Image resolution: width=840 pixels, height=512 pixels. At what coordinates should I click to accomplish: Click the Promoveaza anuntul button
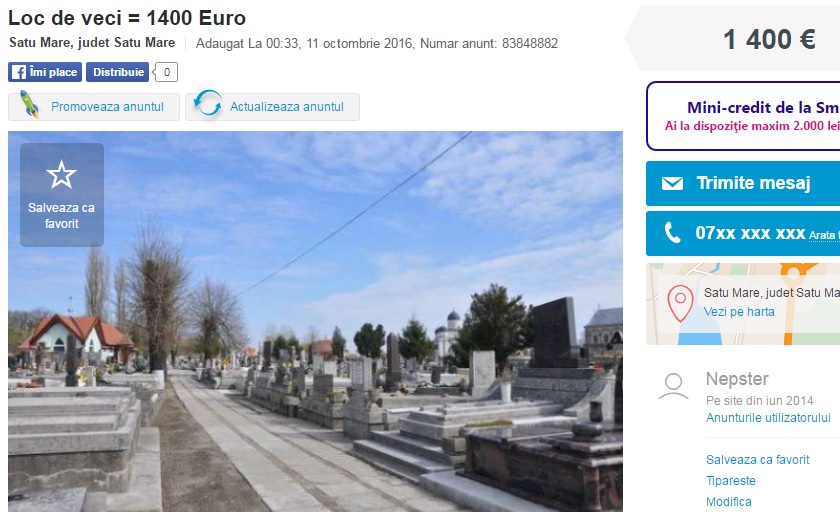coord(94,107)
